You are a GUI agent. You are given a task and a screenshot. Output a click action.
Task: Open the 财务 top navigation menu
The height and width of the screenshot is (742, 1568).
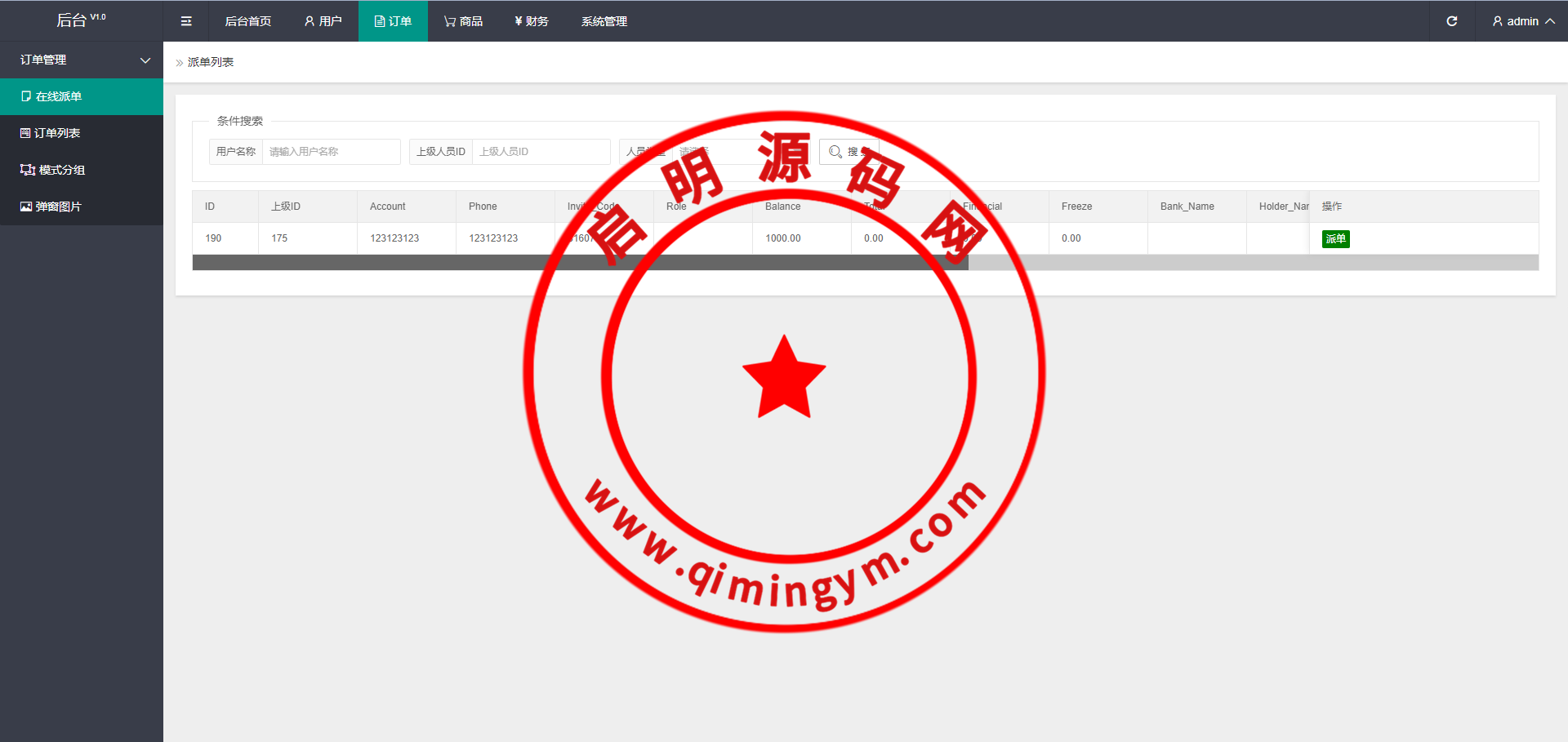pos(532,21)
